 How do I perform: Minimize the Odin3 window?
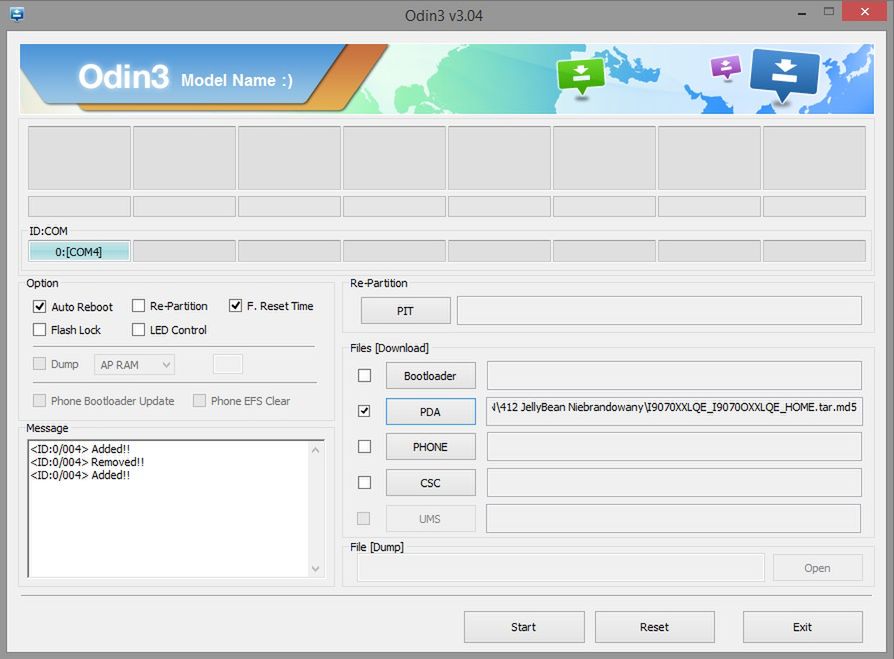tap(802, 13)
